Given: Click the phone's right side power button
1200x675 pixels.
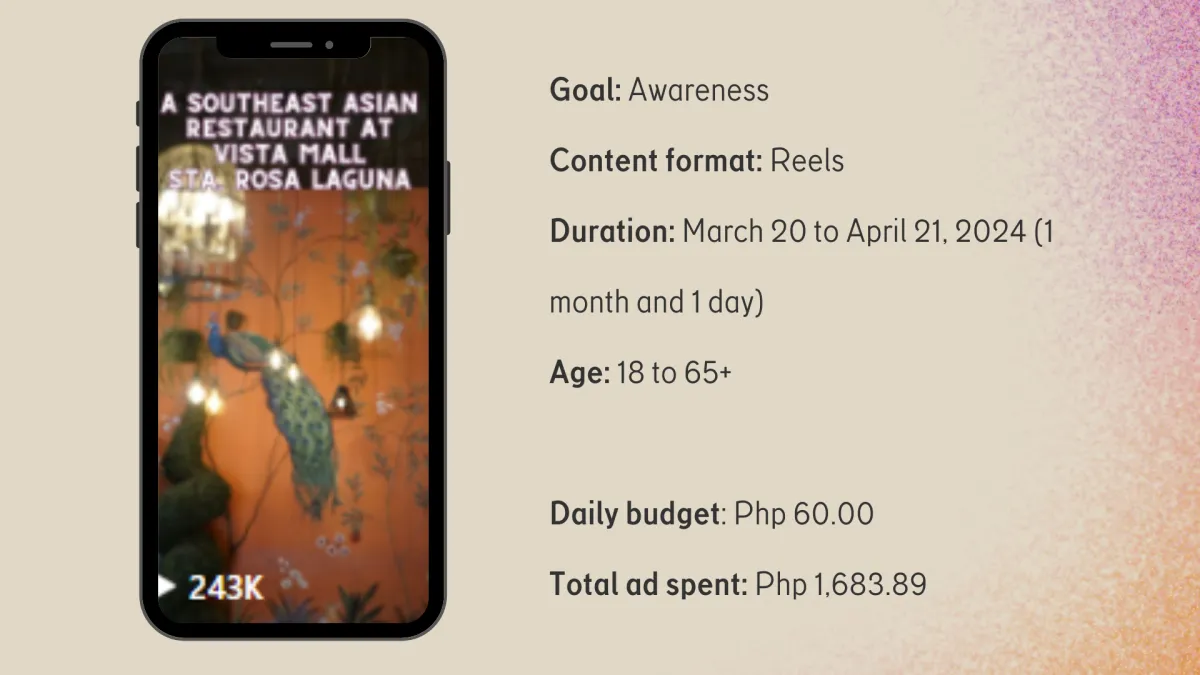Looking at the screenshot, I should pos(447,197).
